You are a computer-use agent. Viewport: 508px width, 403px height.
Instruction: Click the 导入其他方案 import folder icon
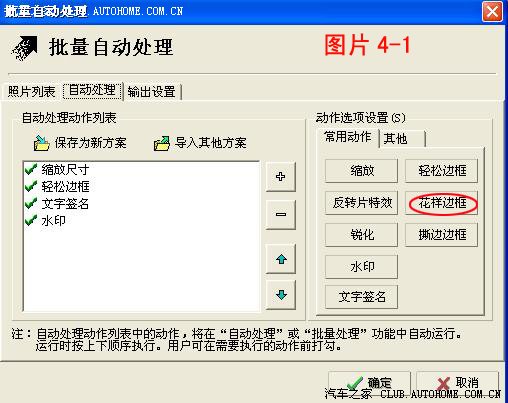tap(162, 144)
